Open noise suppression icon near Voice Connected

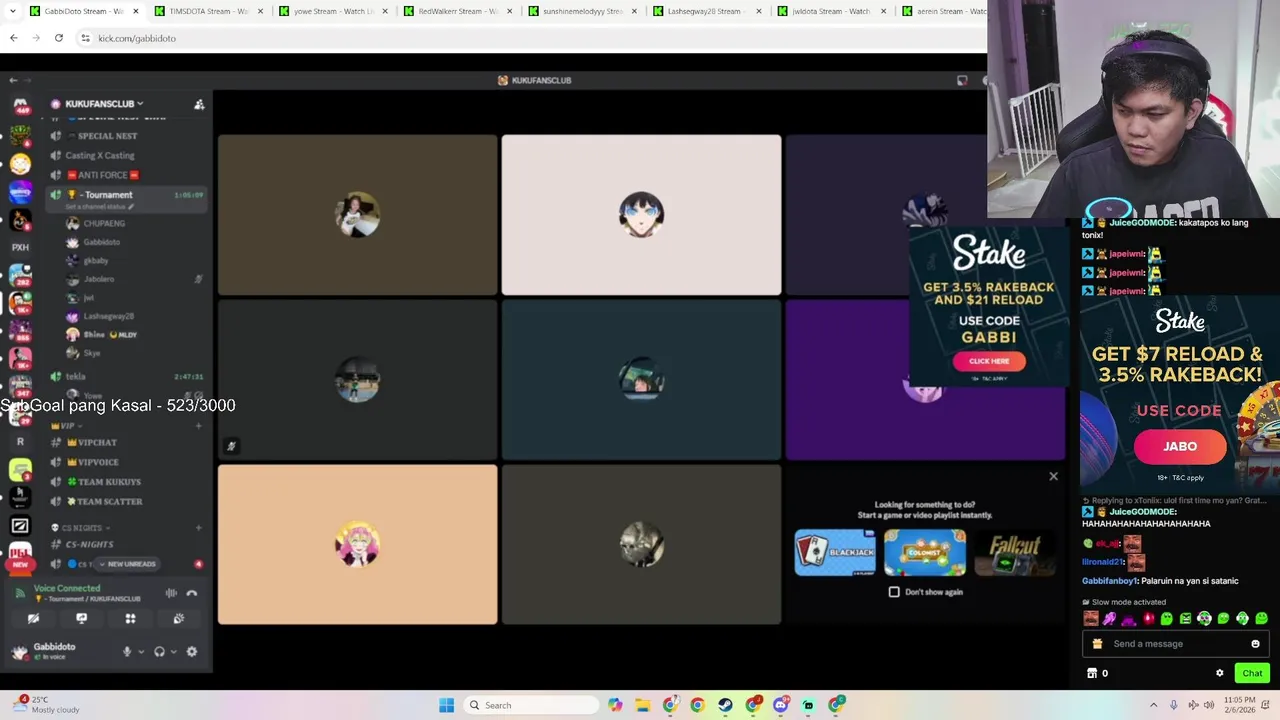pyautogui.click(x=171, y=593)
